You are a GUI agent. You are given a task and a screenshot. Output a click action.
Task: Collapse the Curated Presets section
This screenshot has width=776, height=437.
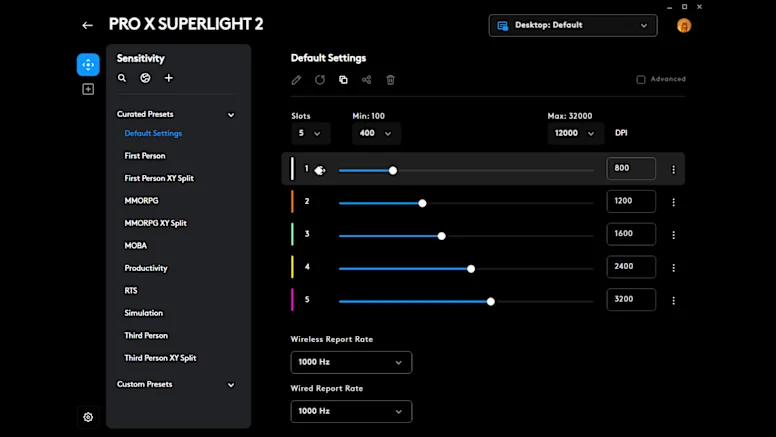[231, 115]
